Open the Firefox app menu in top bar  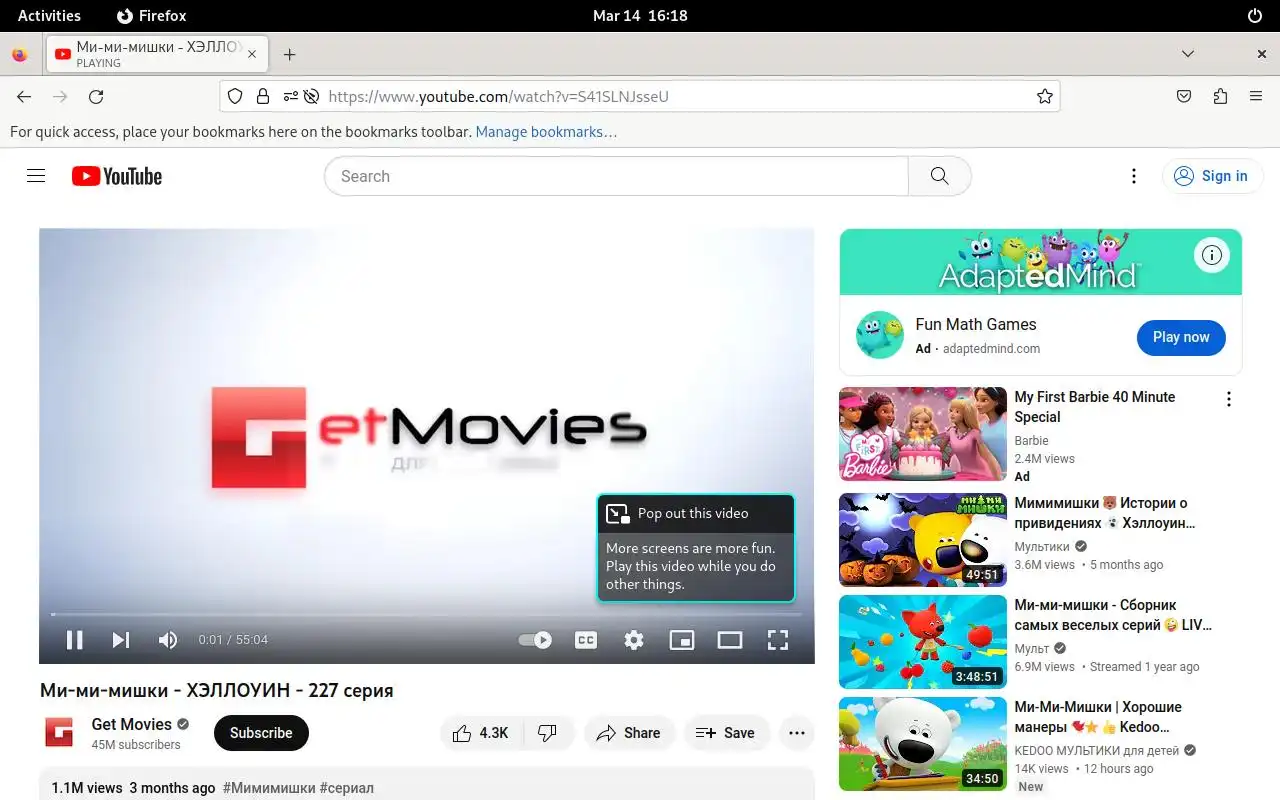coord(151,15)
